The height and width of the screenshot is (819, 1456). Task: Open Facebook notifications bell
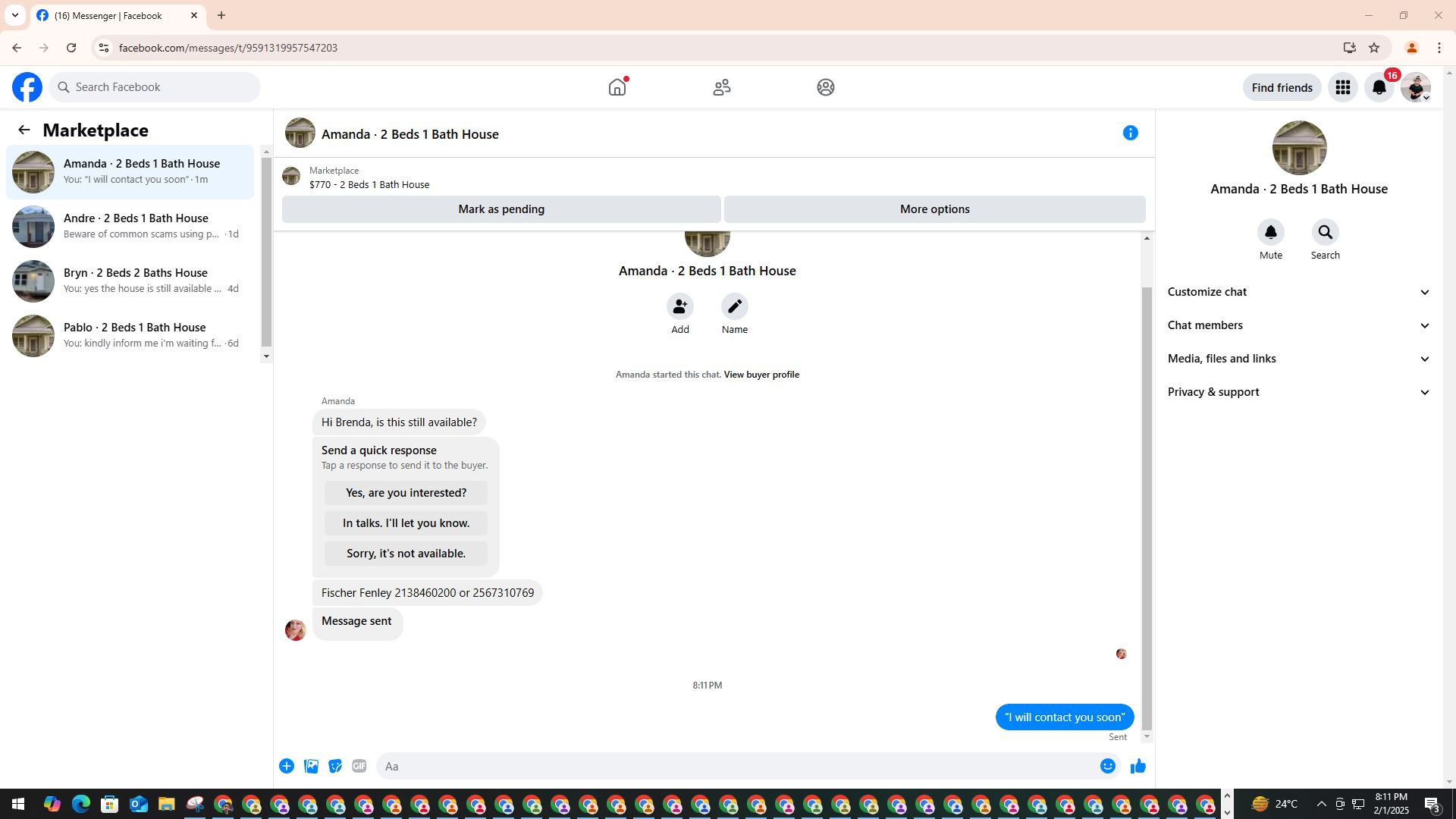pos(1379,88)
